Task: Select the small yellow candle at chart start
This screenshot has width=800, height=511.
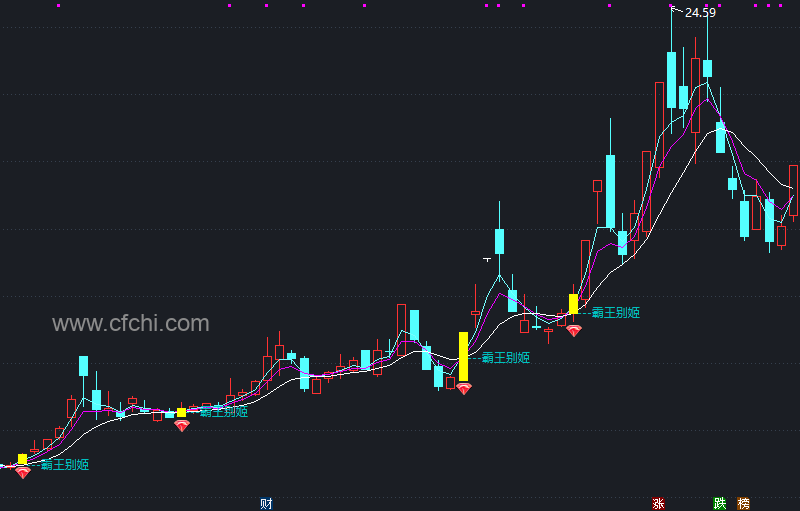Action: tap(22, 459)
